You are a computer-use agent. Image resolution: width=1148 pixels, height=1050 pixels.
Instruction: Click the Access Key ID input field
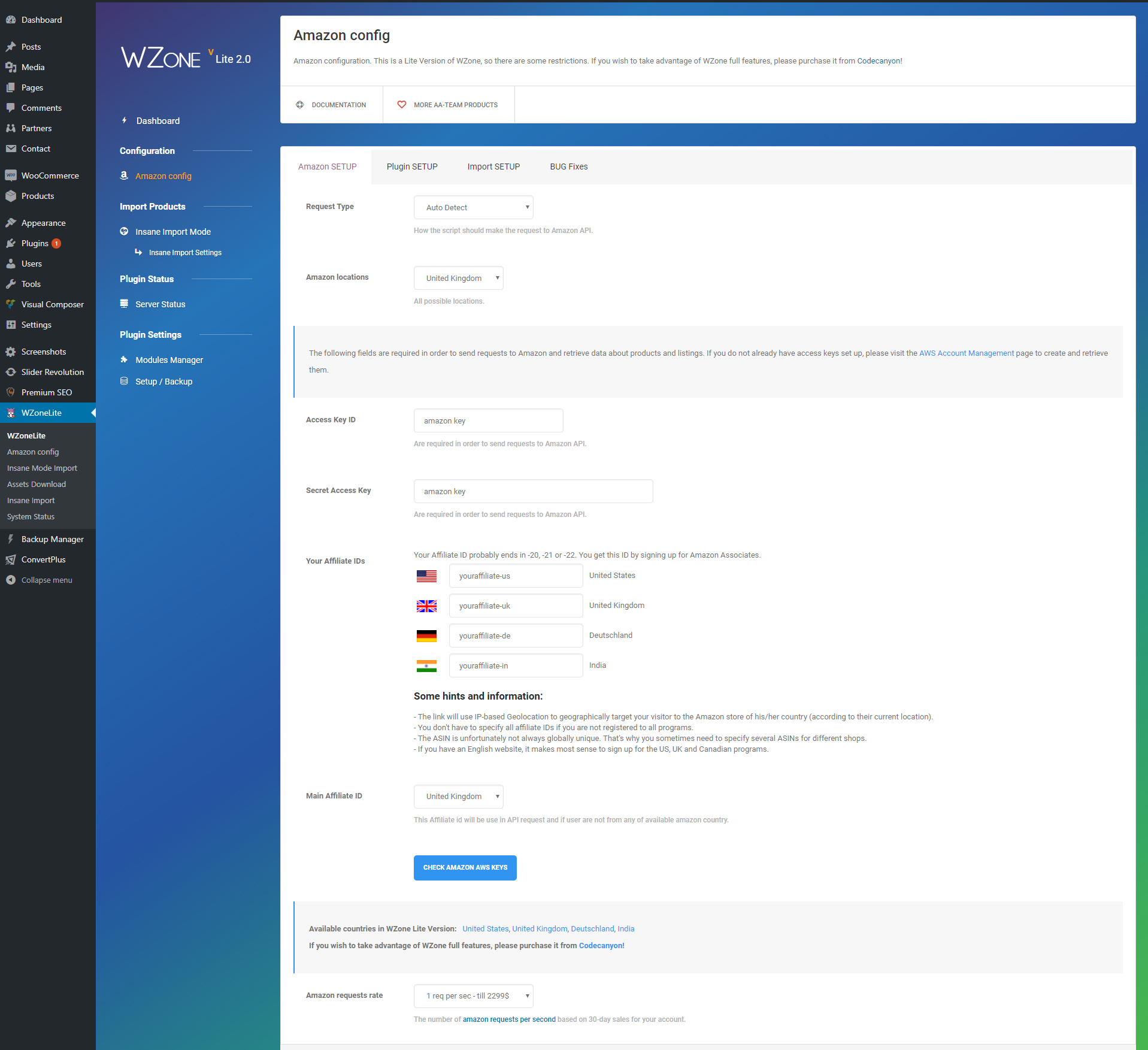coord(488,420)
